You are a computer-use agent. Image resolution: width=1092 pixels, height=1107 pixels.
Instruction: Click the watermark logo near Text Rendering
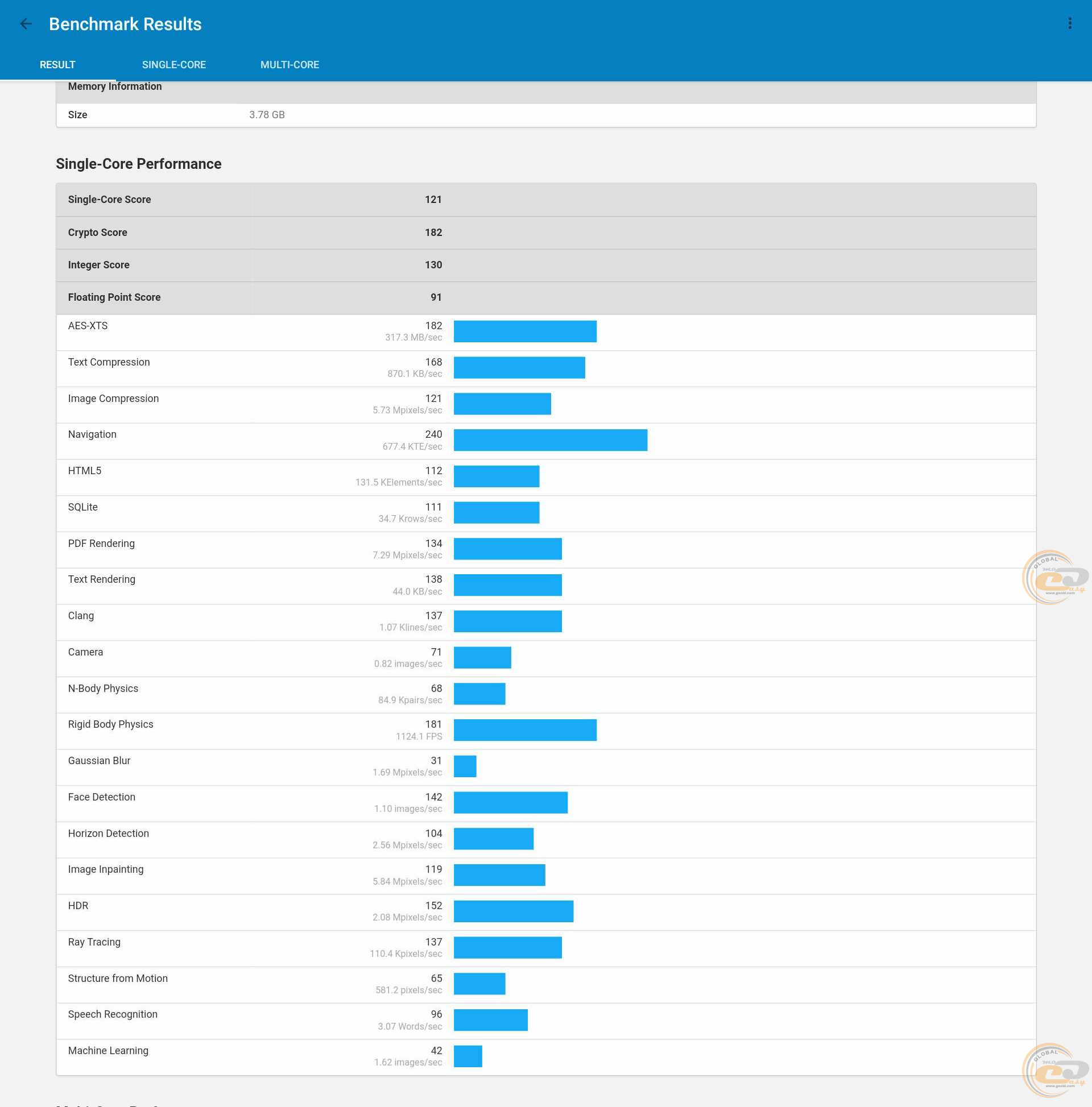1054,578
